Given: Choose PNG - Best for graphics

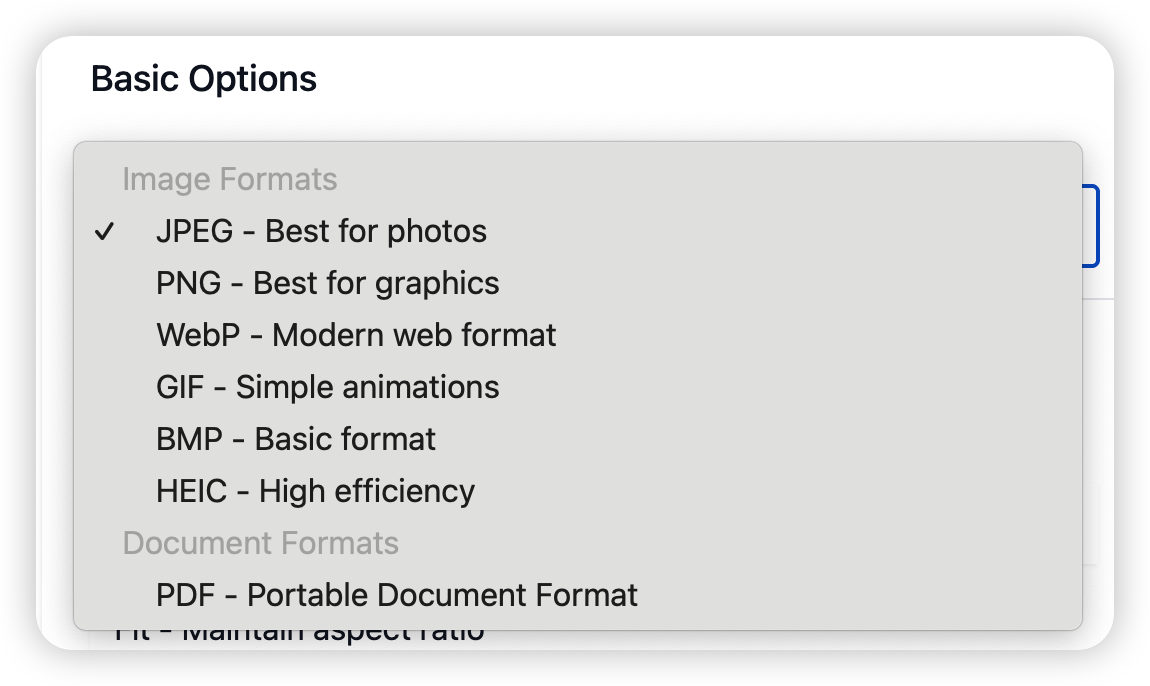Looking at the screenshot, I should (327, 283).
